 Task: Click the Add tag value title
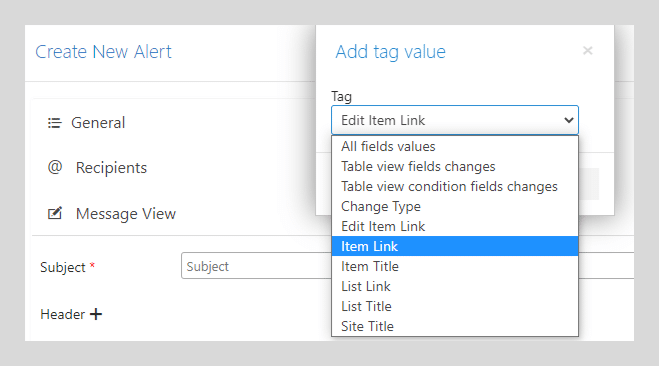click(x=390, y=52)
